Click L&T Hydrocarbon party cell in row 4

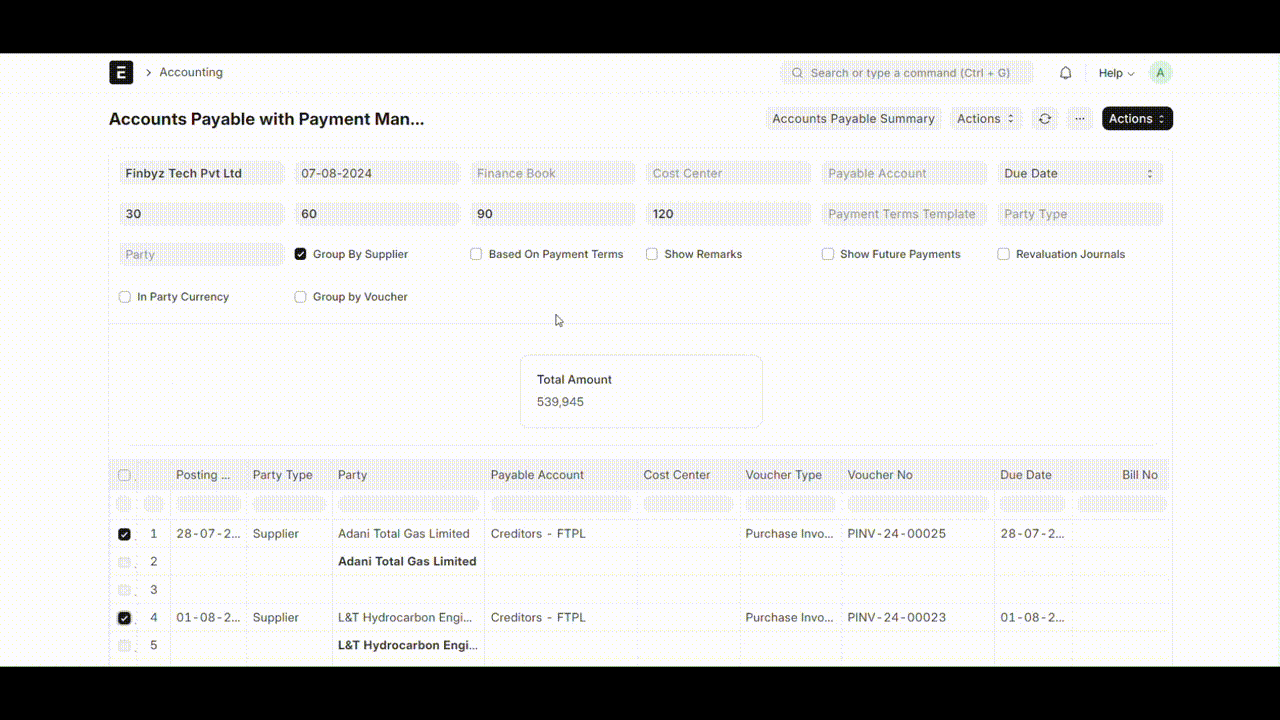tap(405, 618)
